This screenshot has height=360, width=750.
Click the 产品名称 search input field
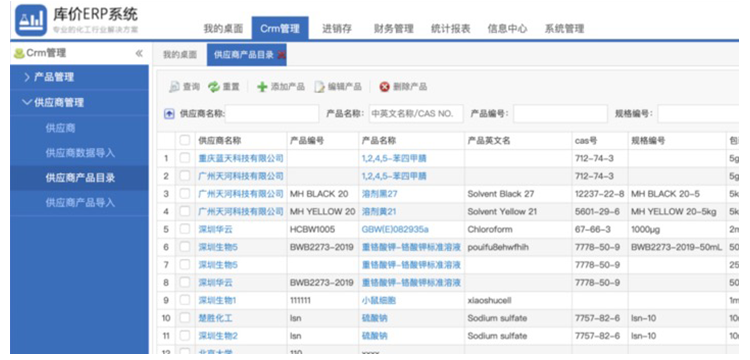coord(416,114)
